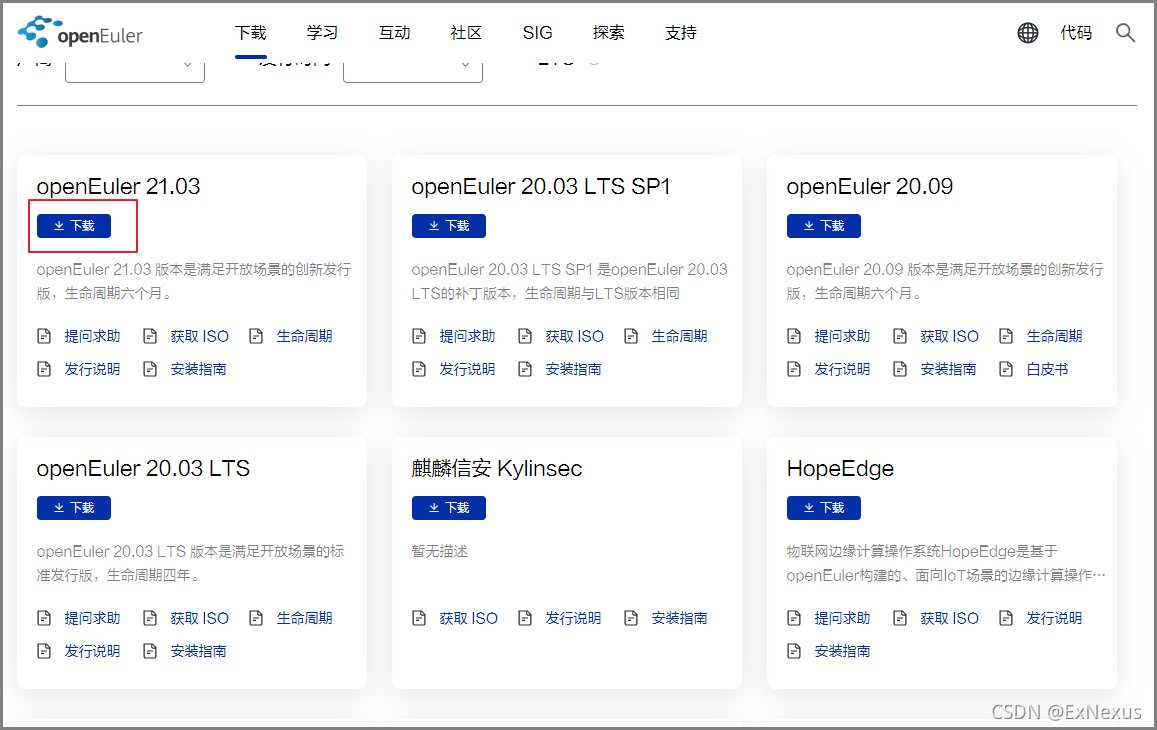
Task: Click 生命周期 document icon in openEuler 20.09
Action: pyautogui.click(x=1006, y=337)
